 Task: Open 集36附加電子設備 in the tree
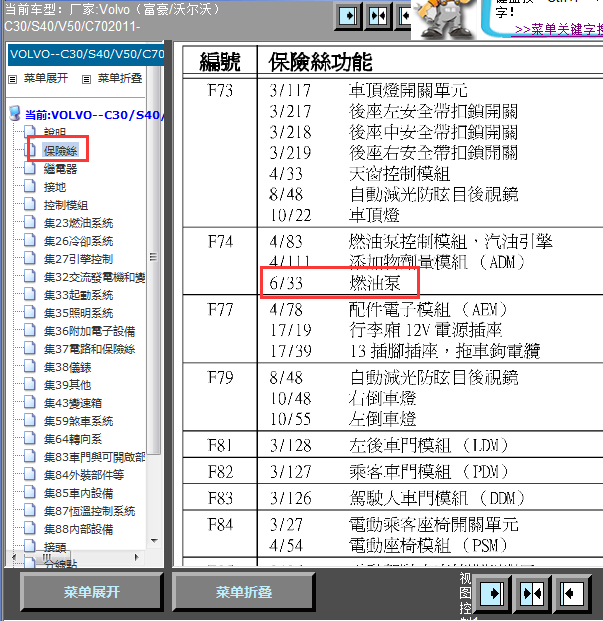point(89,331)
